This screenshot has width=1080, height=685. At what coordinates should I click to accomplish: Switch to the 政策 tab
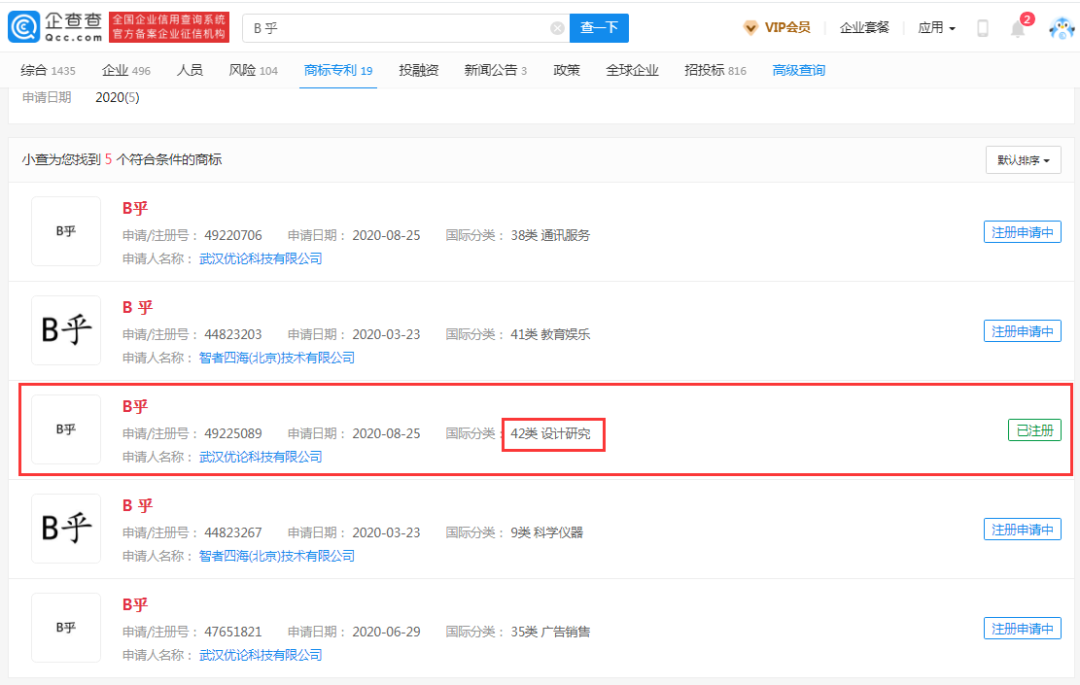(566, 70)
